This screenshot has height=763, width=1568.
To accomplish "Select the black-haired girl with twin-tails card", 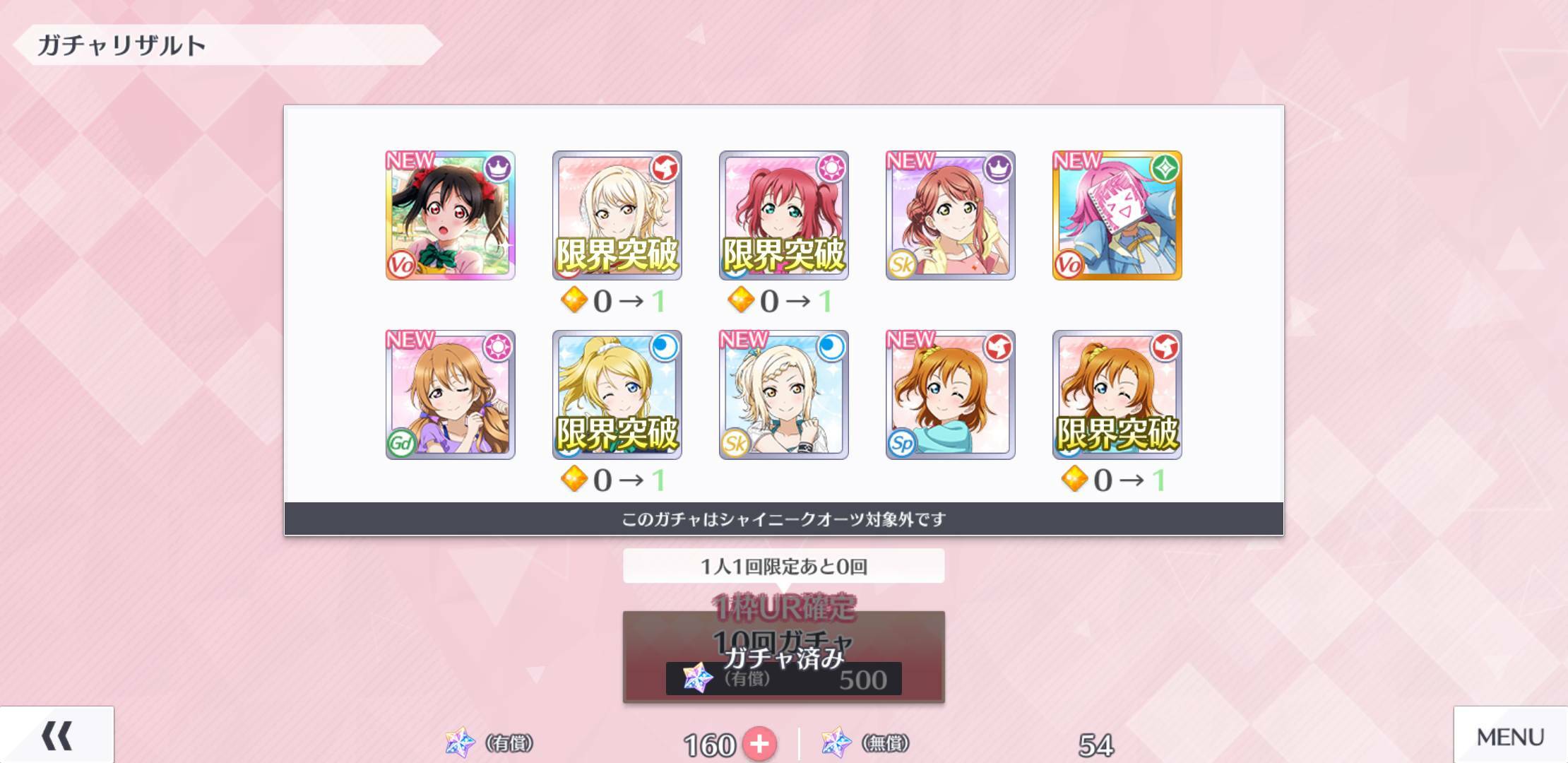I will click(451, 215).
